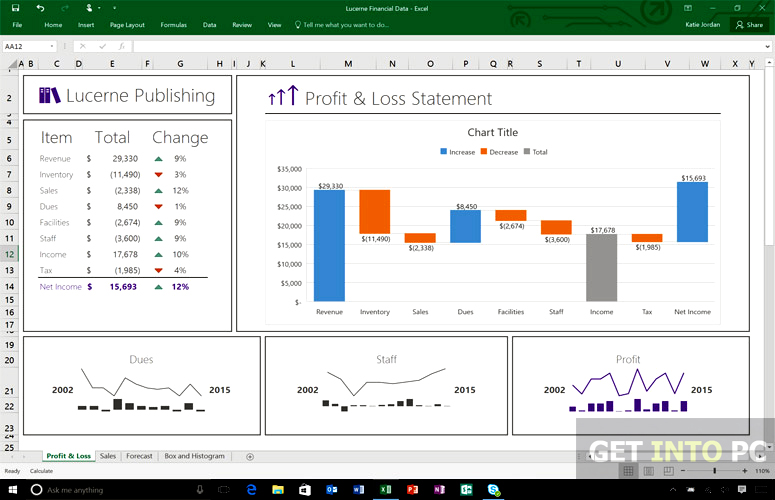
Task: Click the Insert Function fx icon
Action: (x=122, y=46)
